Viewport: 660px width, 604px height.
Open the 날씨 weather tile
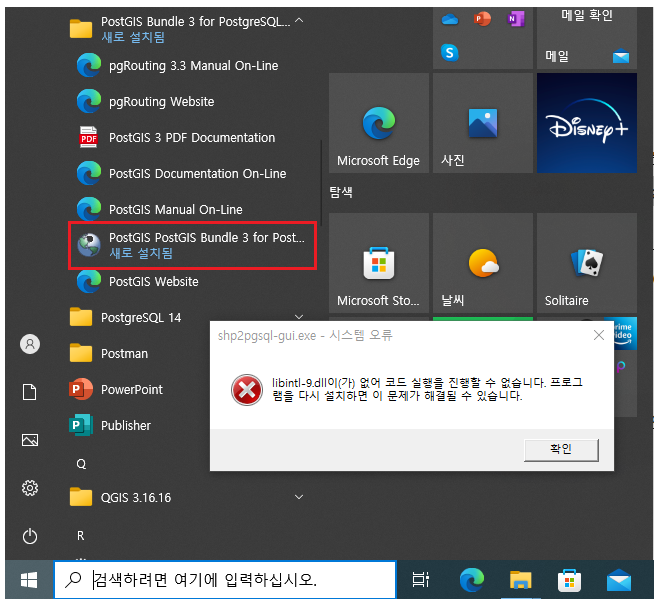click(483, 263)
